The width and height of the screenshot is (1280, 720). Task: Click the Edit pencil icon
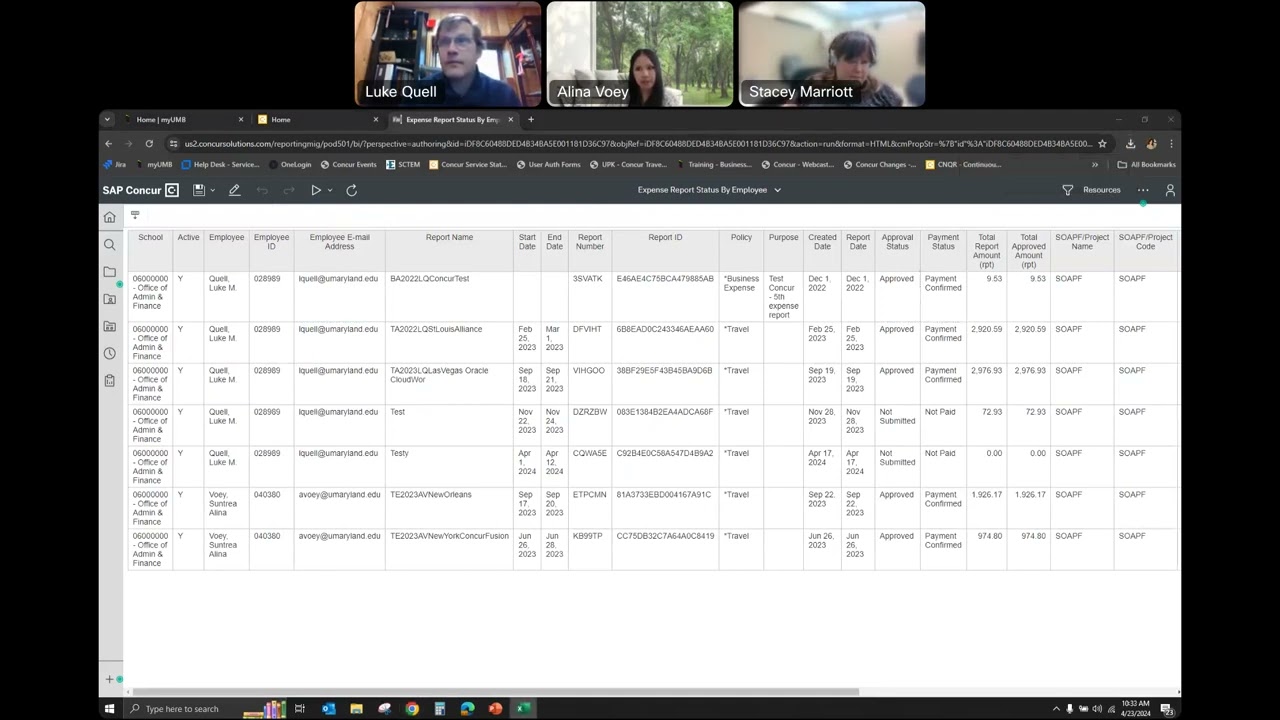pyautogui.click(x=234, y=190)
